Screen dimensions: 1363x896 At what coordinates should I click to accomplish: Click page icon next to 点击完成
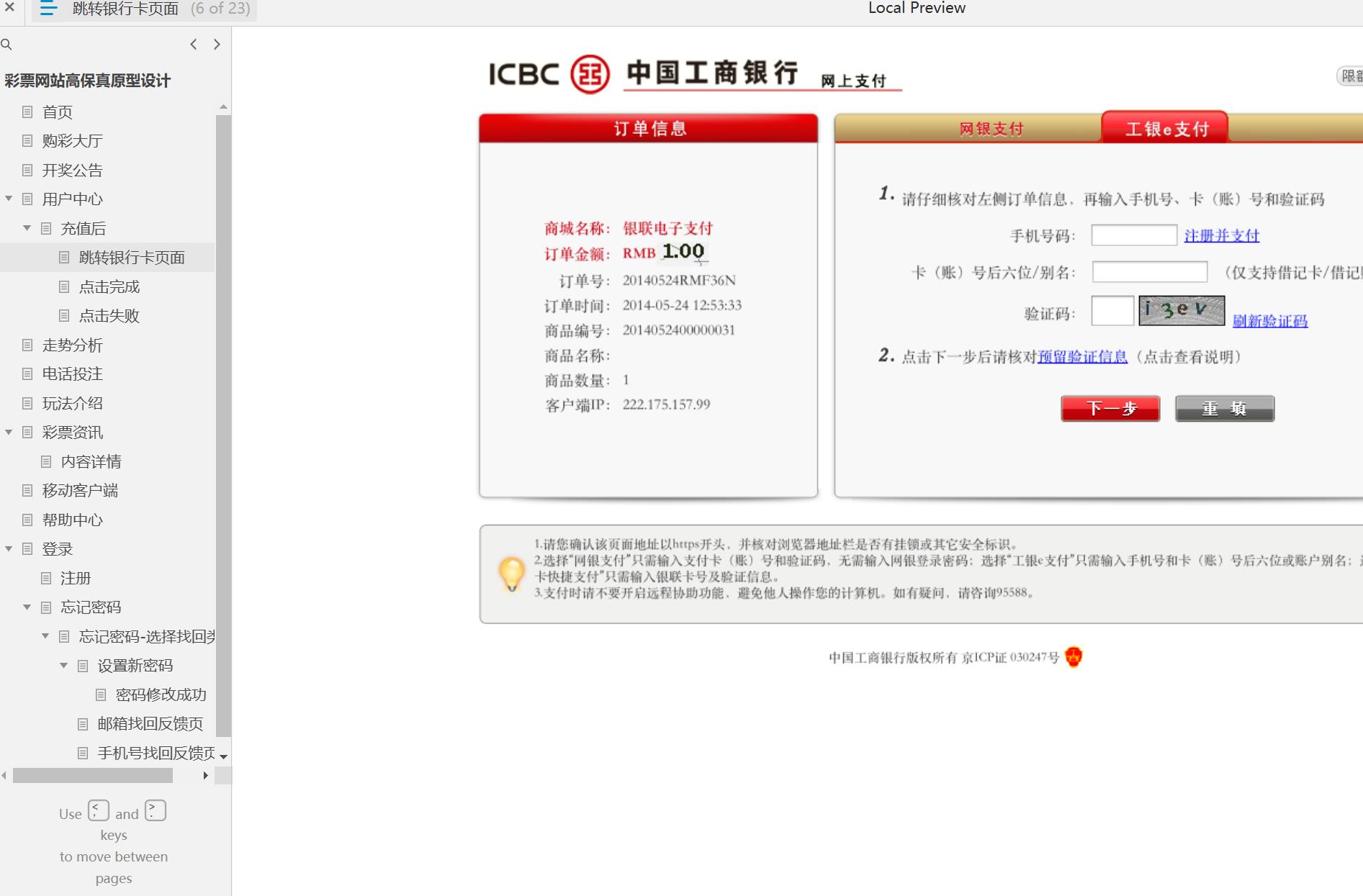click(64, 286)
